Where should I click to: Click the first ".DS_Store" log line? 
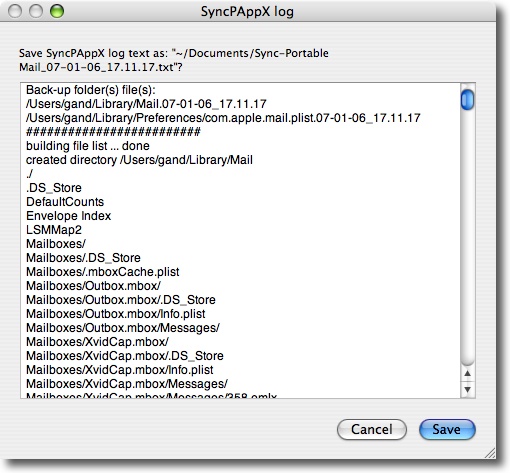(54, 188)
